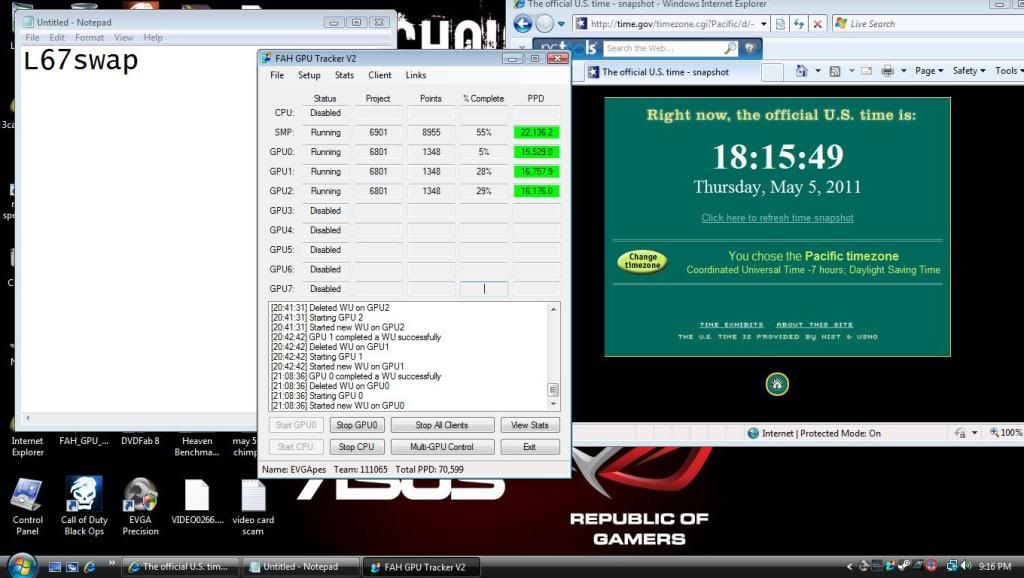Click the FAH log scrollbar down arrow
Screen dimensions: 1024x578
tap(553, 405)
